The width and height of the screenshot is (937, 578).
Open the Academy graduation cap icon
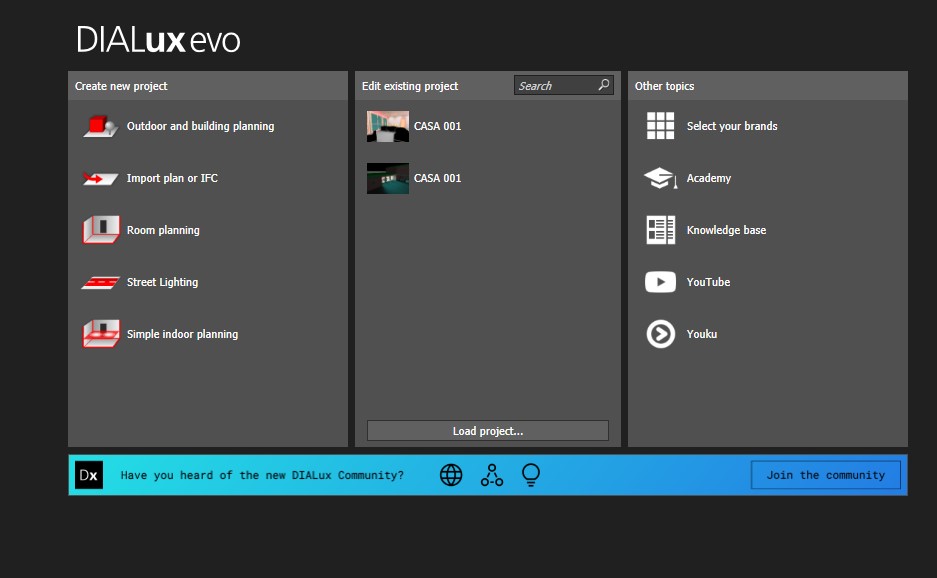point(660,178)
